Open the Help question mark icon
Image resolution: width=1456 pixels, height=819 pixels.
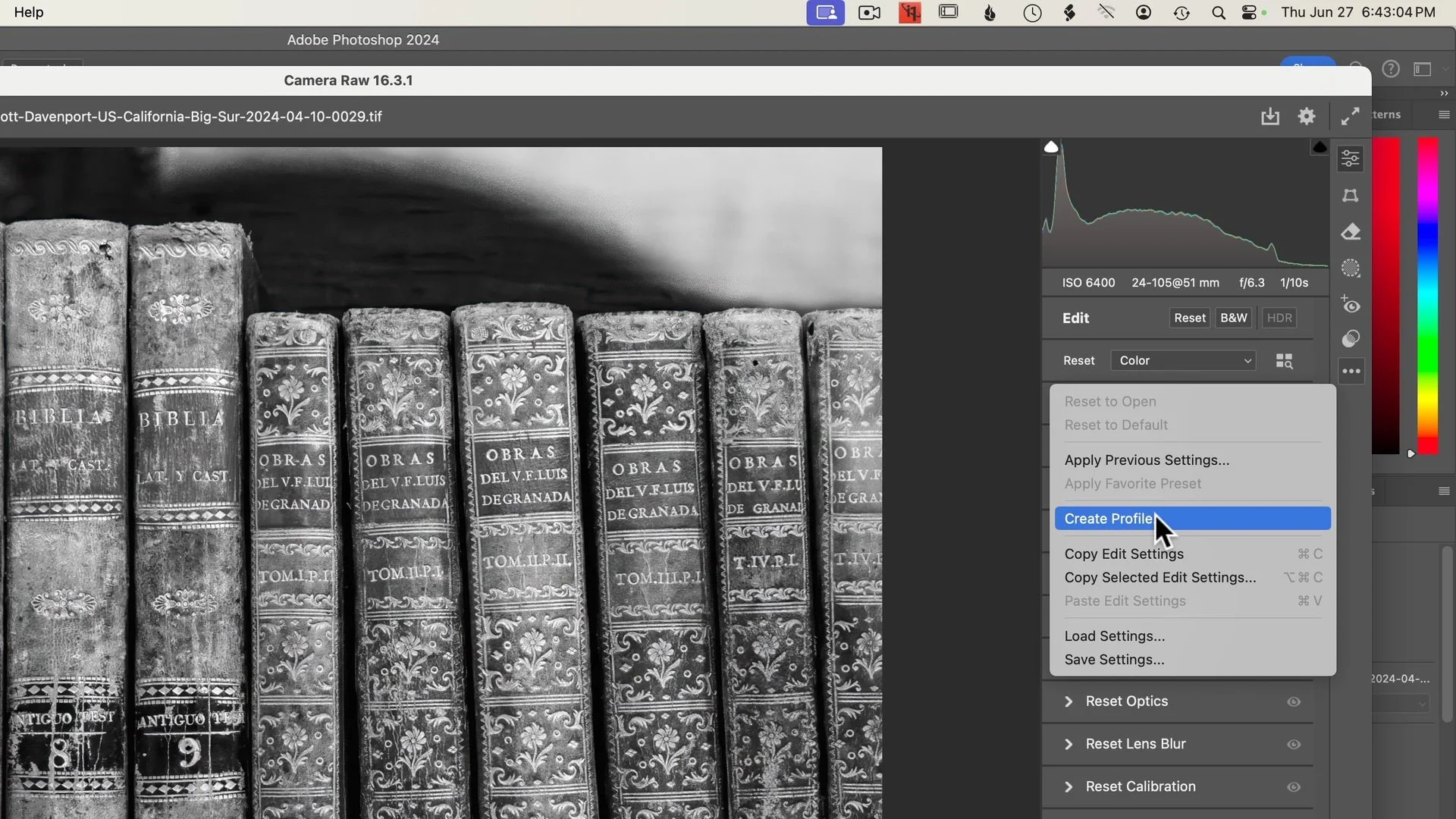click(1392, 68)
